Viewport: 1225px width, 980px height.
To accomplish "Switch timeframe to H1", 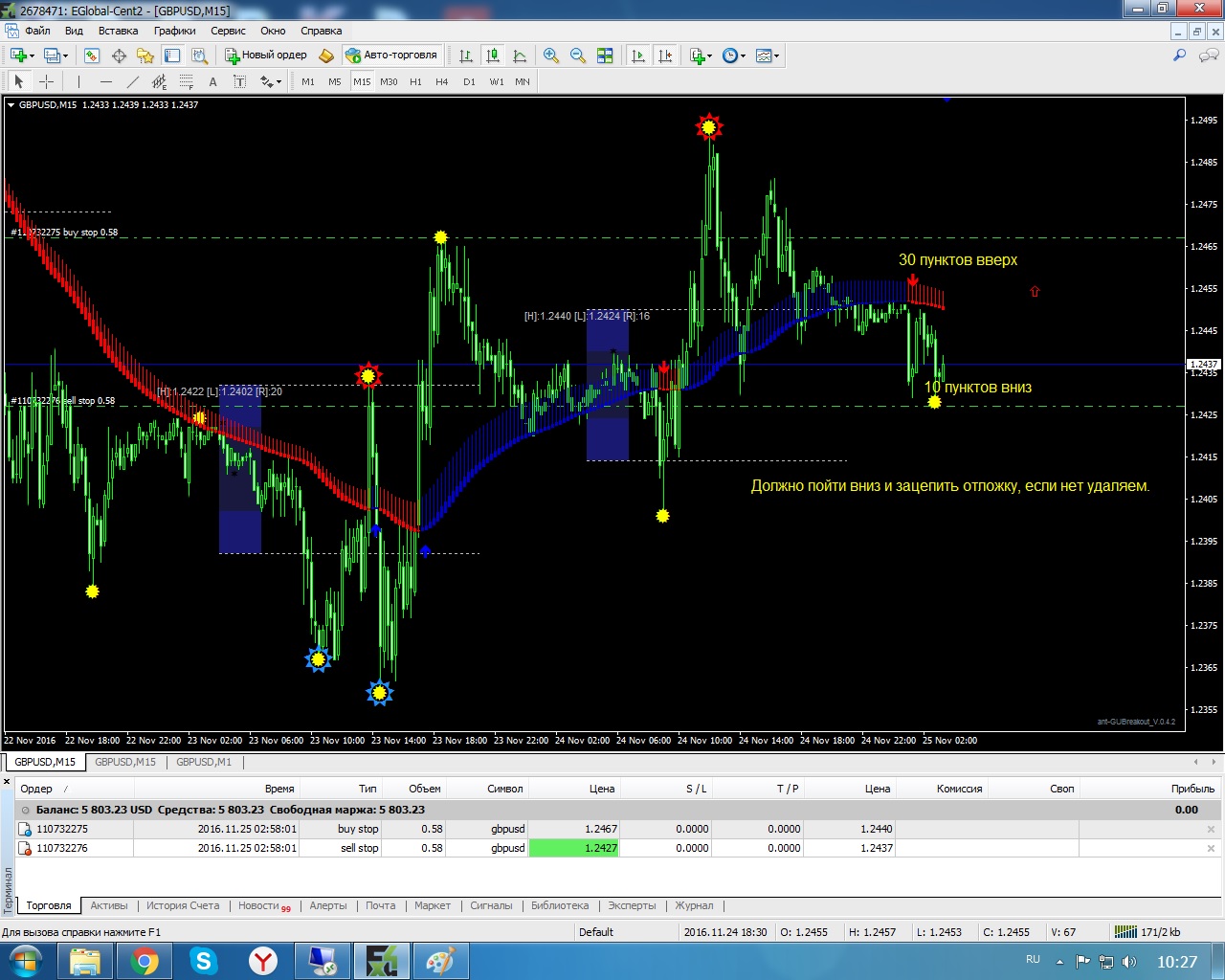I will pyautogui.click(x=415, y=81).
